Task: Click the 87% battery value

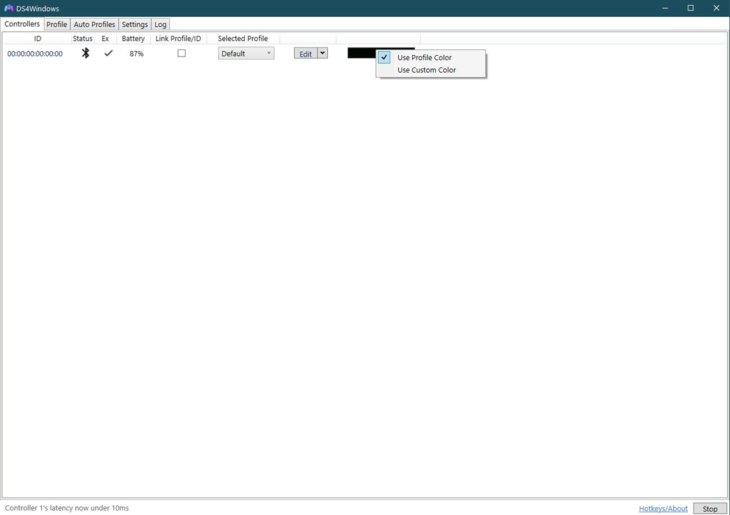Action: [x=136, y=54]
